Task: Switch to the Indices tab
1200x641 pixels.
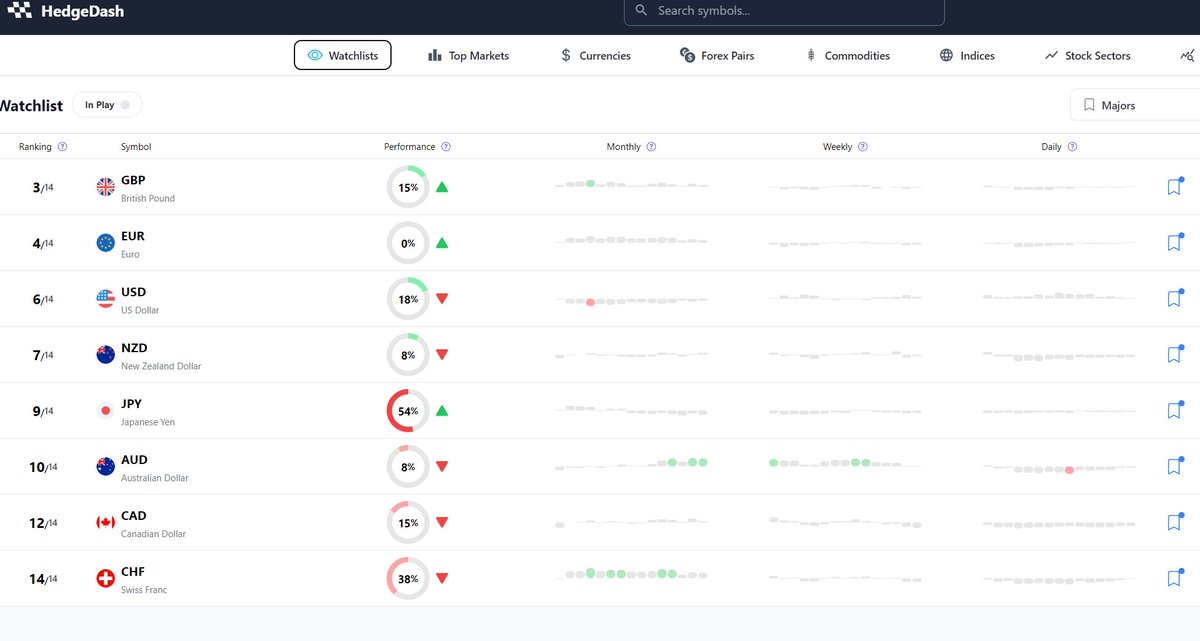Action: pos(967,56)
